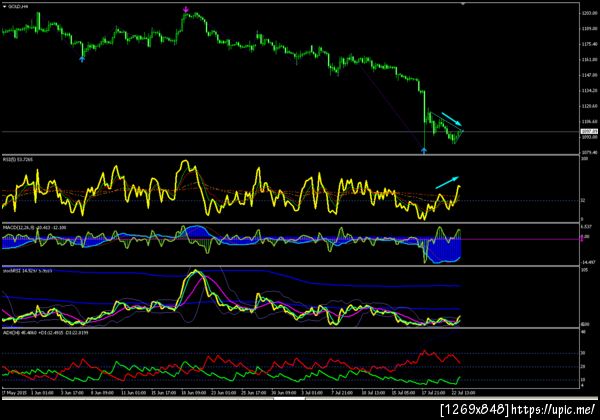Click the '8 Jun 09:00' time axis label

[x=102, y=393]
